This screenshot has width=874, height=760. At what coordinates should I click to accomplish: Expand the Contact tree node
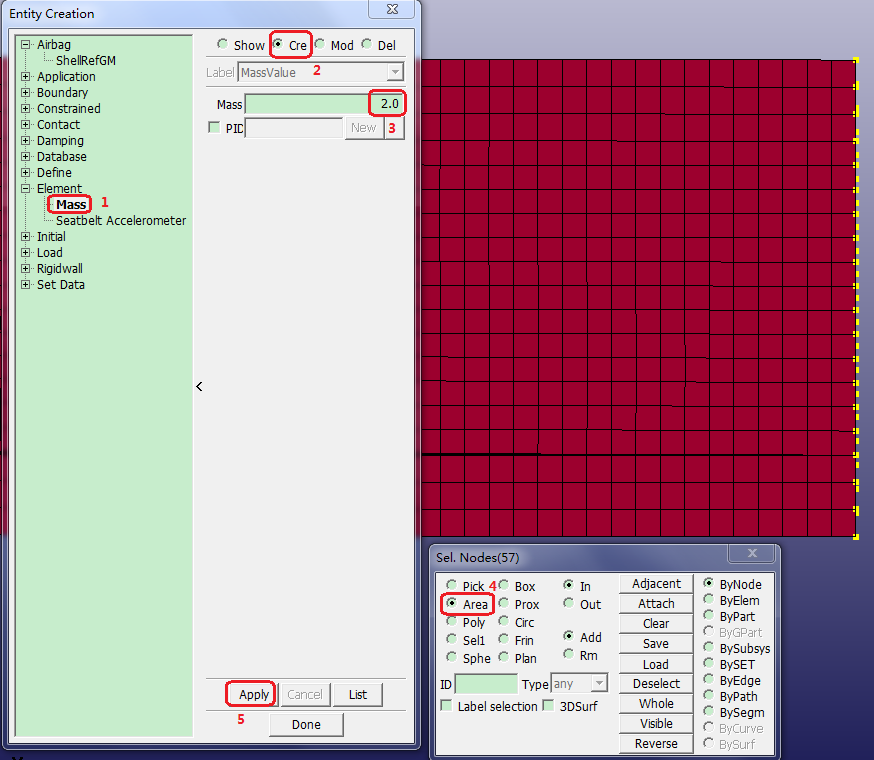(26, 125)
